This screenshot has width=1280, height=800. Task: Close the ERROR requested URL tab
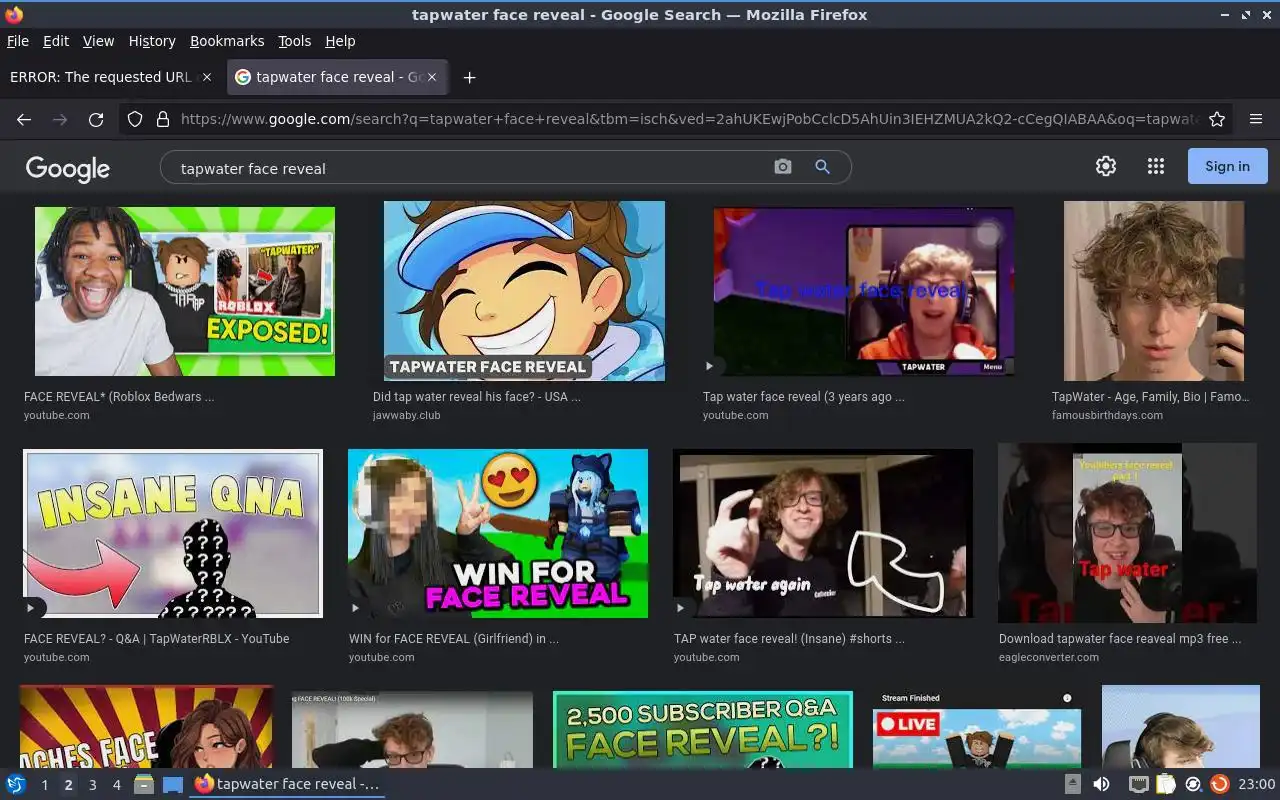[207, 77]
